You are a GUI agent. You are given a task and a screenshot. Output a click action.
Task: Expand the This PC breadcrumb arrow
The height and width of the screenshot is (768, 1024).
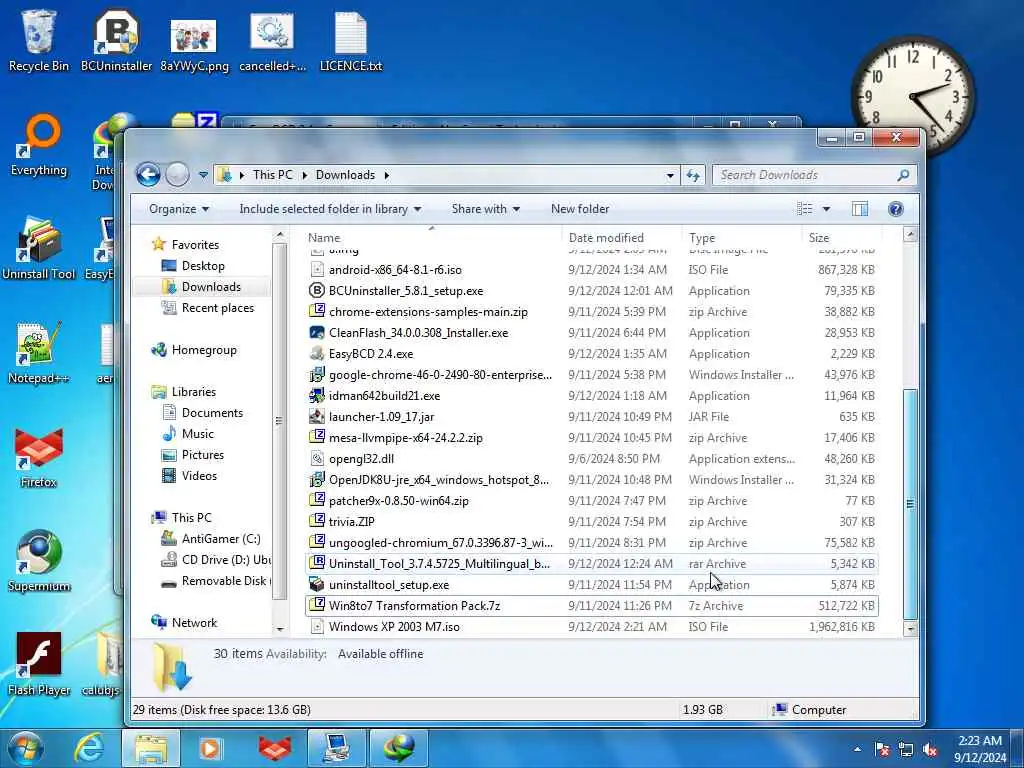(x=304, y=175)
